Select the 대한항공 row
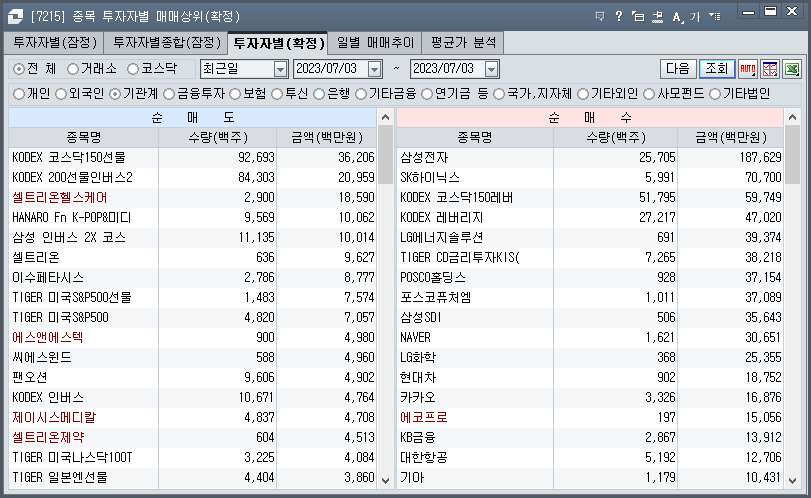The width and height of the screenshot is (811, 498). pos(590,458)
